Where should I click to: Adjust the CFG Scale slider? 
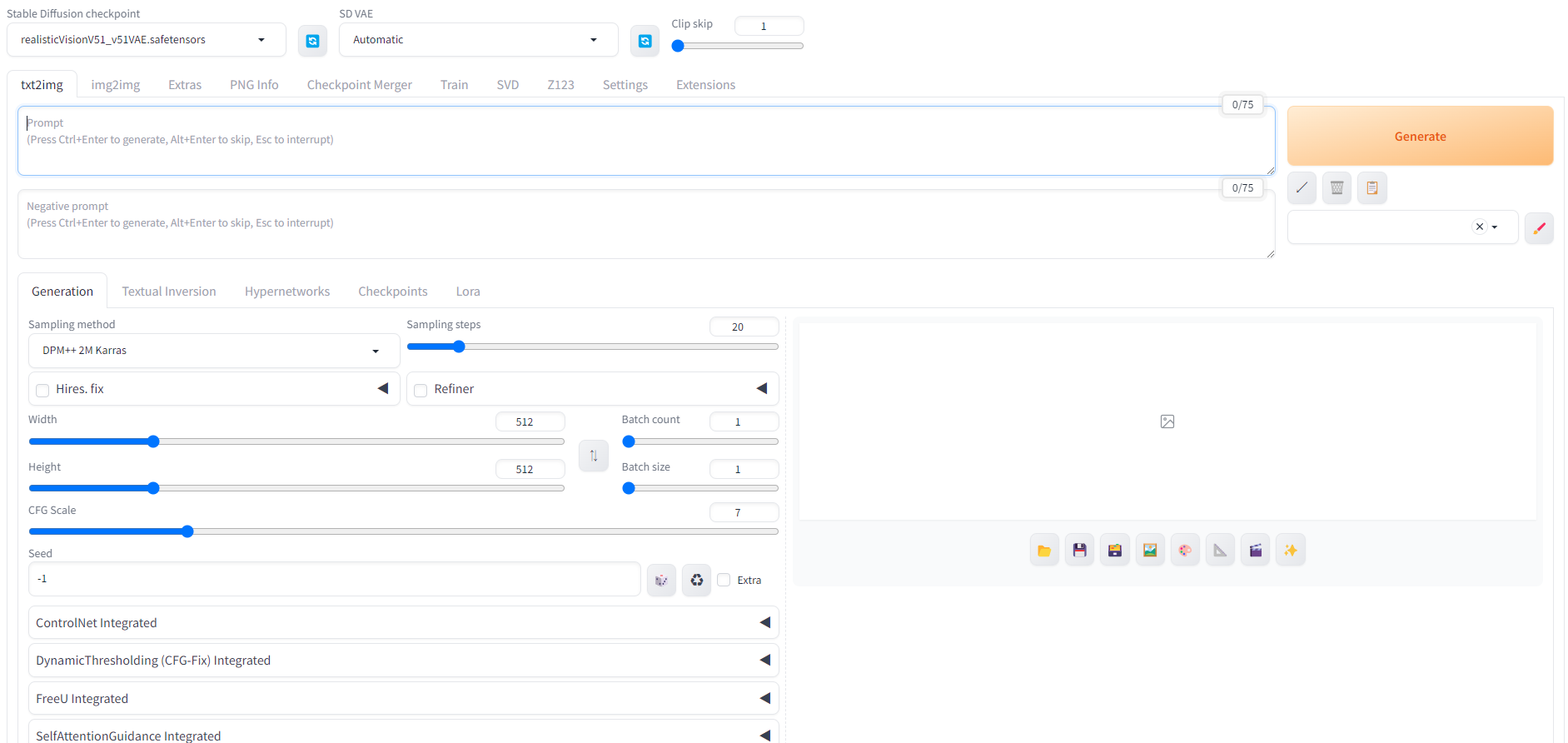(x=404, y=531)
